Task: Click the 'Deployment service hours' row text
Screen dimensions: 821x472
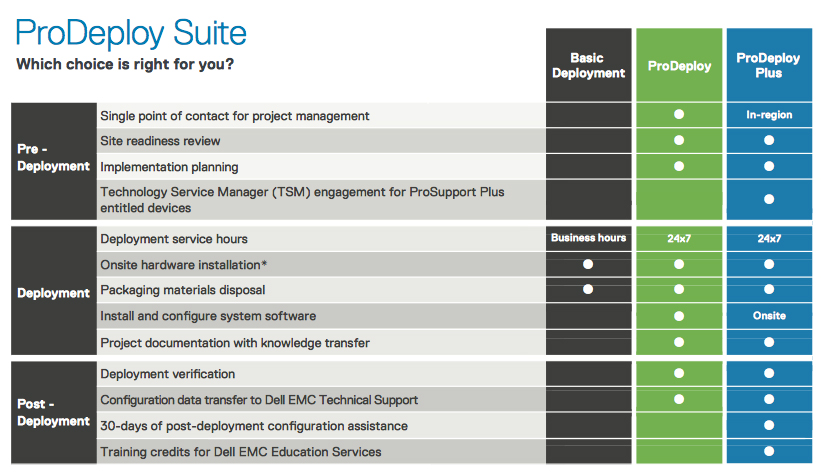Action: [x=174, y=239]
